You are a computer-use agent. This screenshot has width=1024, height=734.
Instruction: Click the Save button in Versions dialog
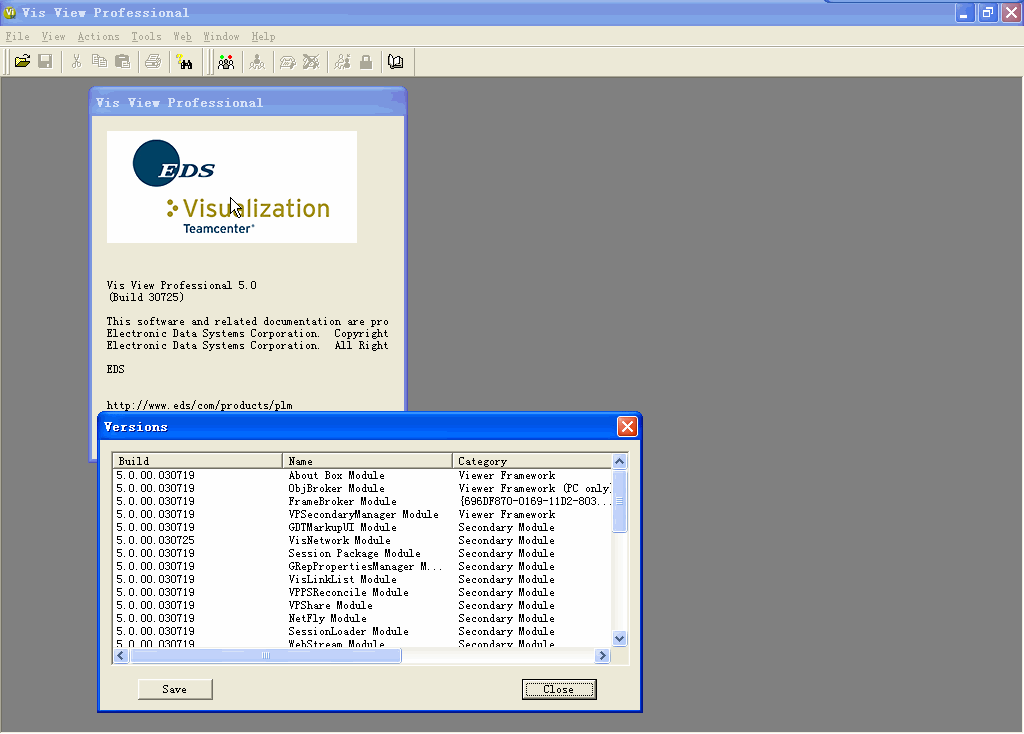click(175, 689)
